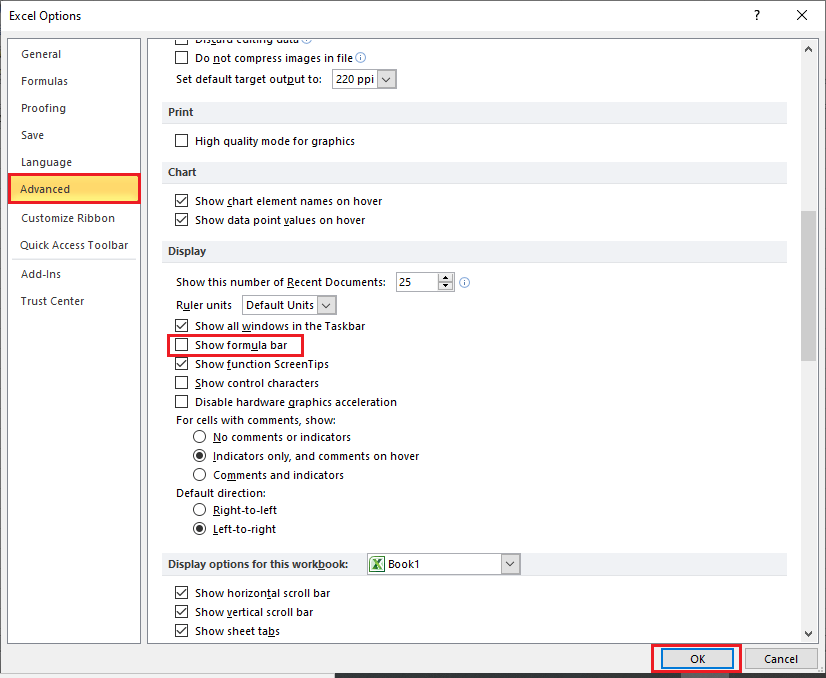
Task: Open the Customize Ribbon section
Action: [x=67, y=218]
